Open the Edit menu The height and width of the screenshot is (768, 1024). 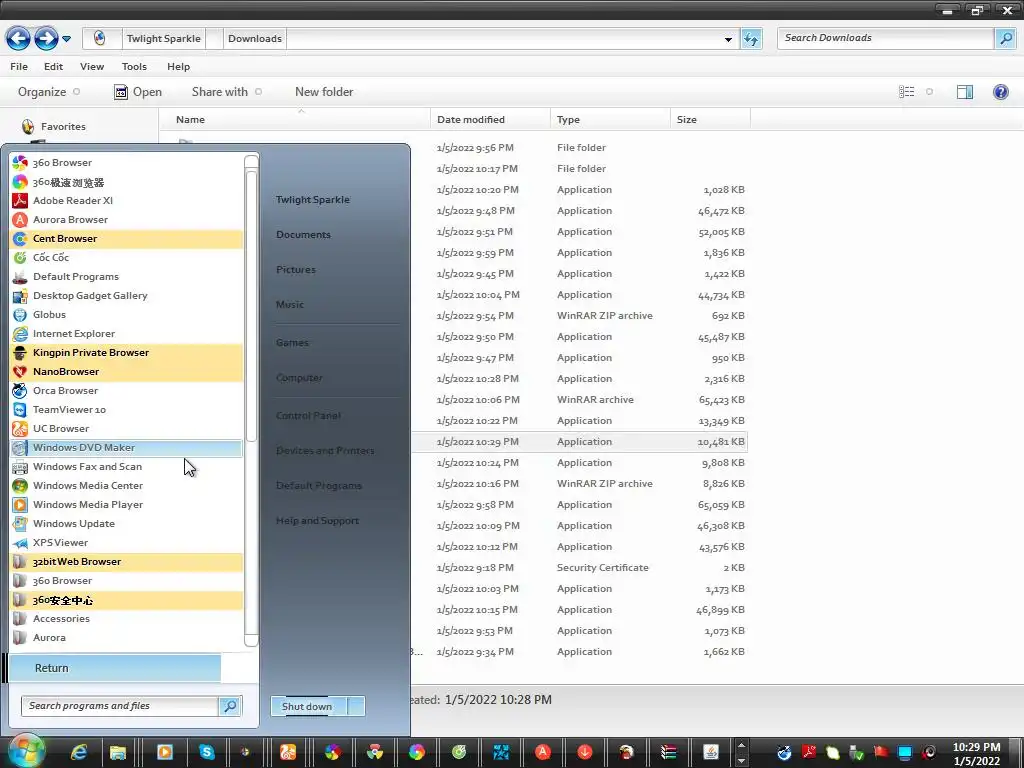pos(54,67)
